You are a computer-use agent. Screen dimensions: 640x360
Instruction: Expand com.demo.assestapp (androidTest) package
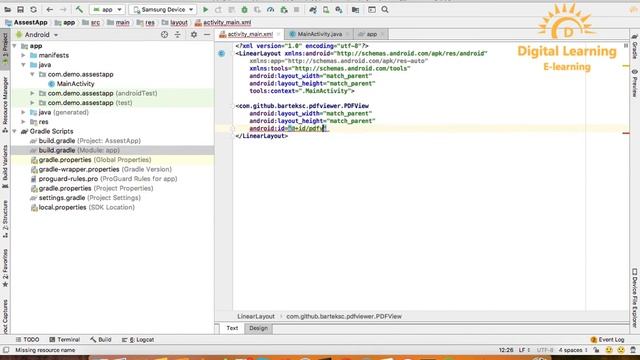click(x=33, y=93)
